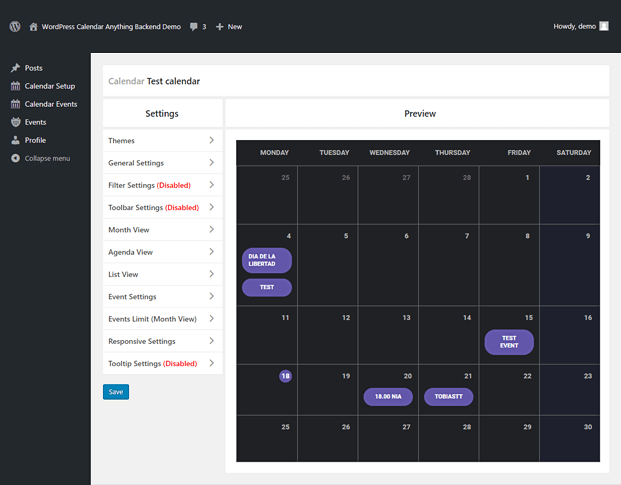Image resolution: width=621 pixels, height=485 pixels.
Task: Expand the Toolbar Settings chevron
Action: click(x=211, y=207)
